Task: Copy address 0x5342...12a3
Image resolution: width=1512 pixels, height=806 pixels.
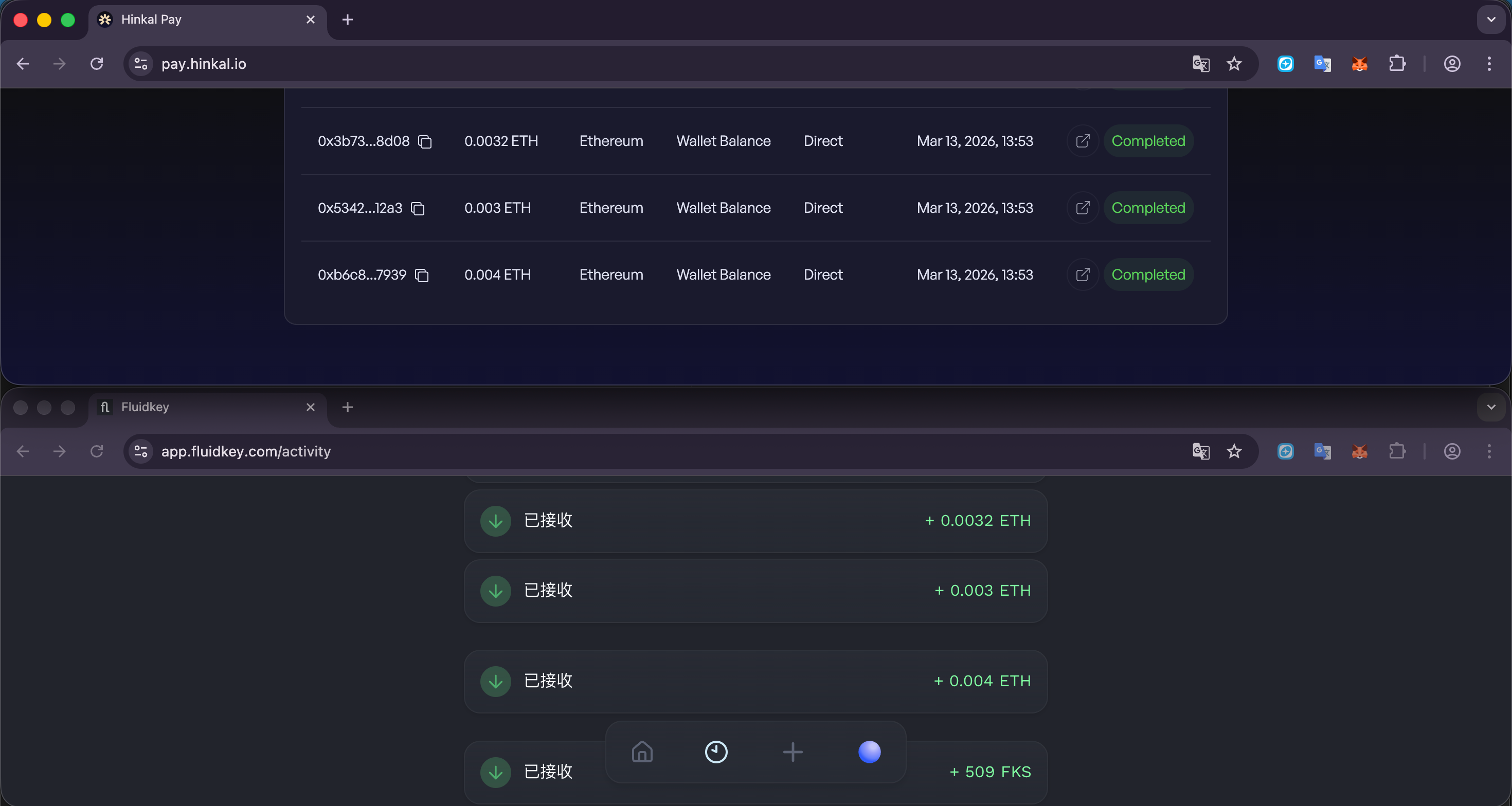Action: coord(418,208)
